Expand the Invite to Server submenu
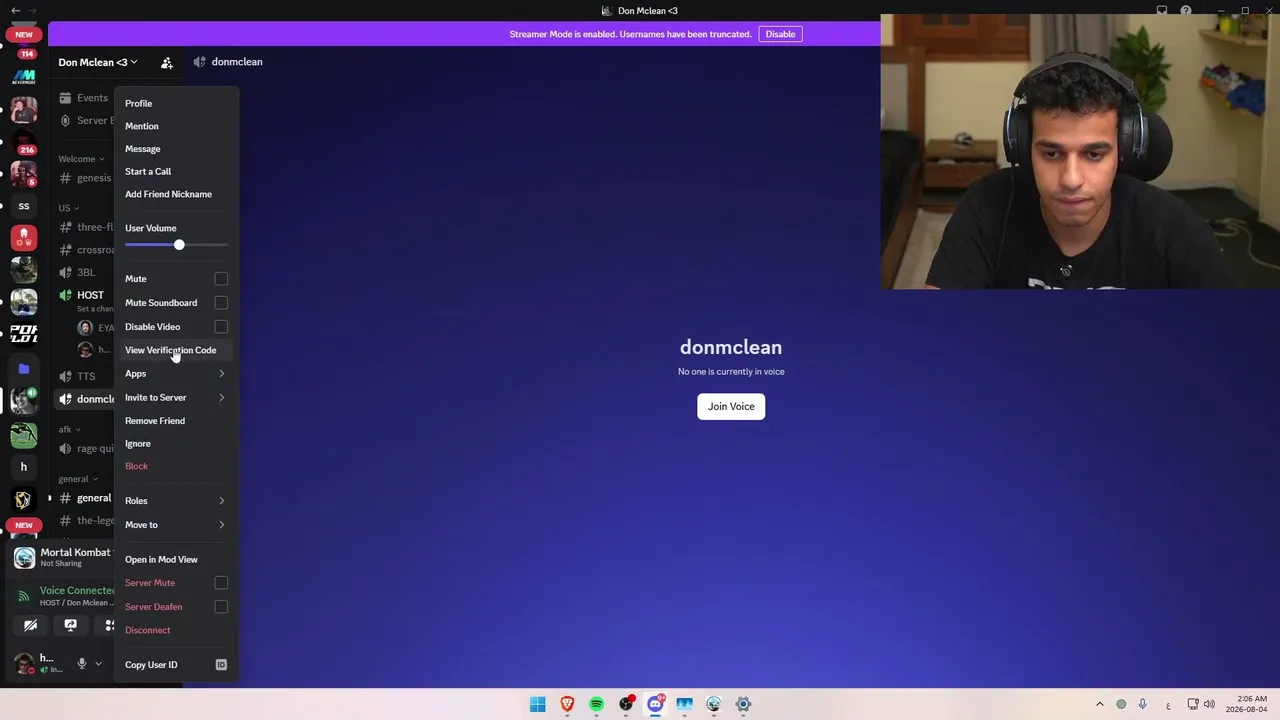The height and width of the screenshot is (720, 1280). [x=175, y=398]
